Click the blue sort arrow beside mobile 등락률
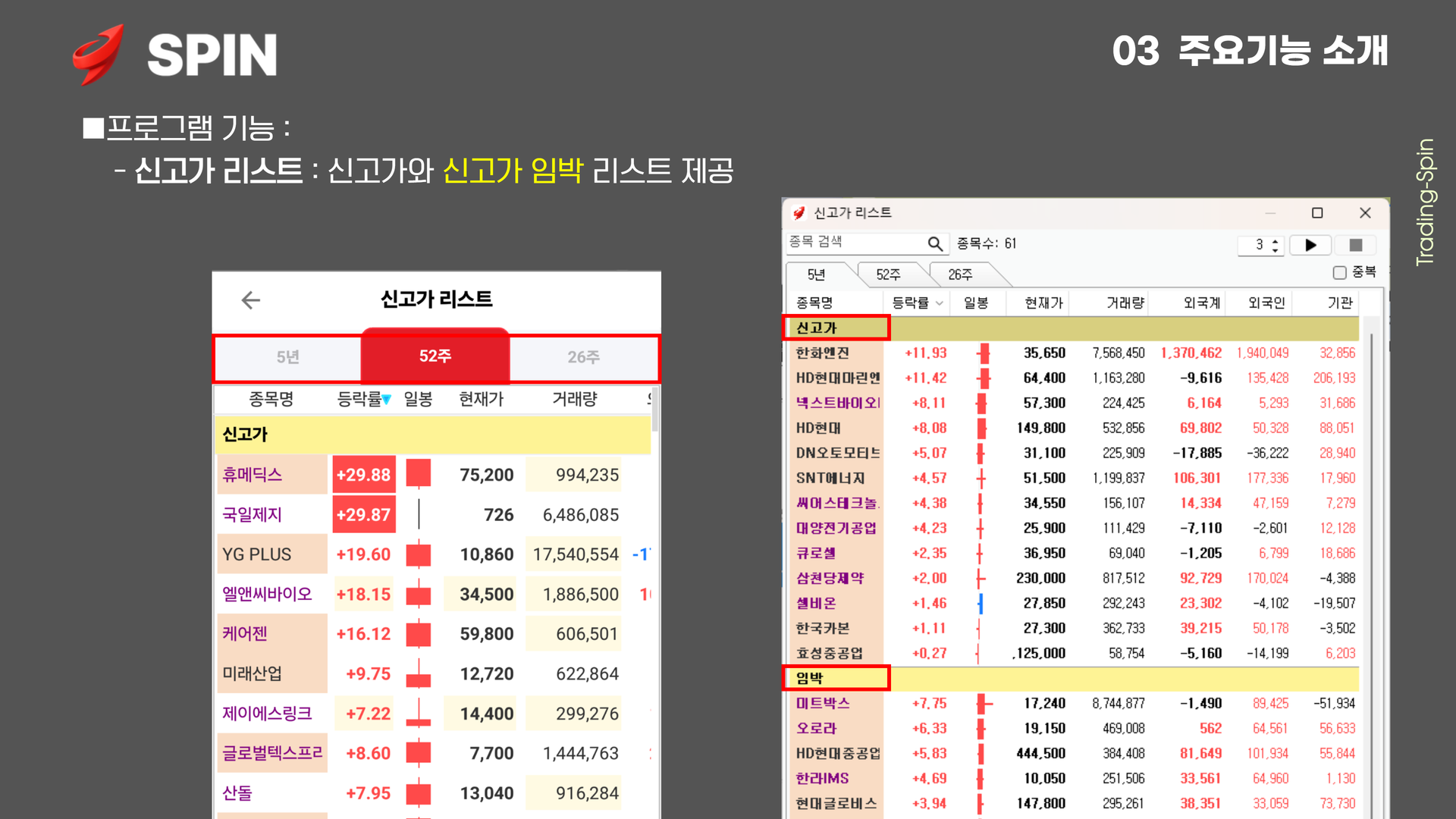The height and width of the screenshot is (819, 1456). 387,400
